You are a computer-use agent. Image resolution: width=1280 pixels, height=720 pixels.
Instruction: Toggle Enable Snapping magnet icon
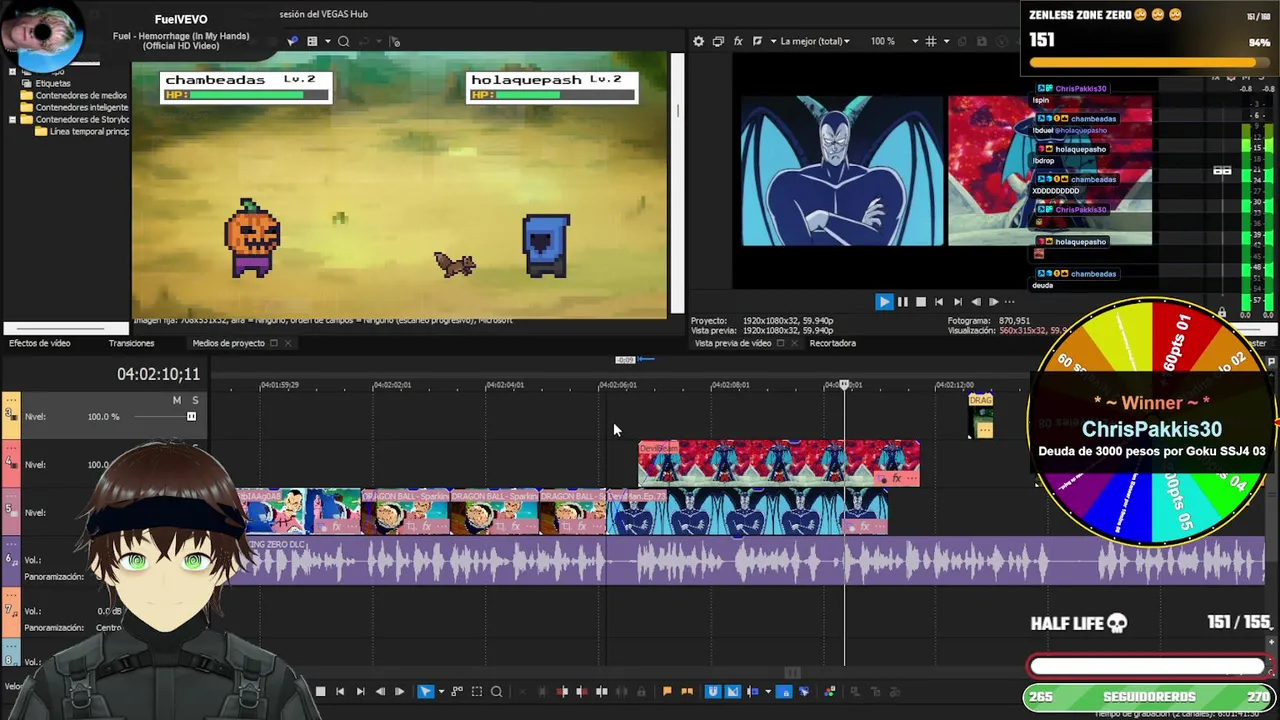713,691
